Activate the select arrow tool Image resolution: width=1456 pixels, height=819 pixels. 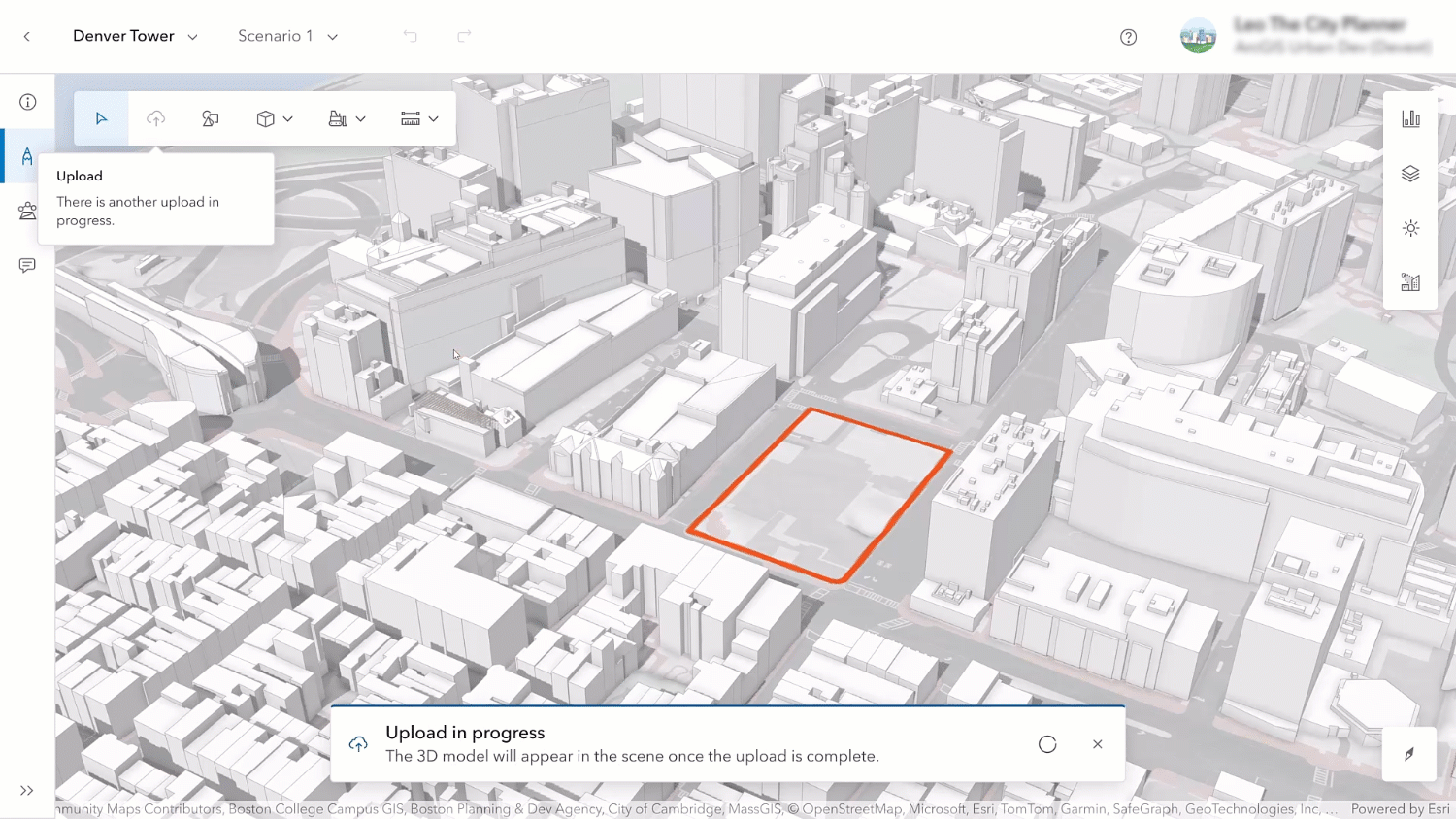click(101, 118)
